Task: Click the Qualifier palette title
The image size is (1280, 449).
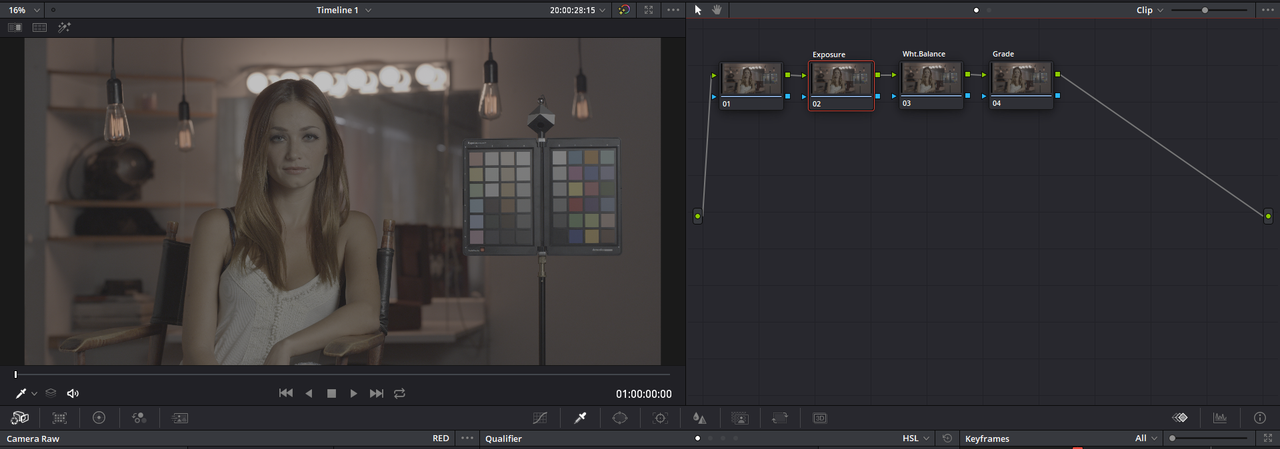Action: [x=503, y=439]
